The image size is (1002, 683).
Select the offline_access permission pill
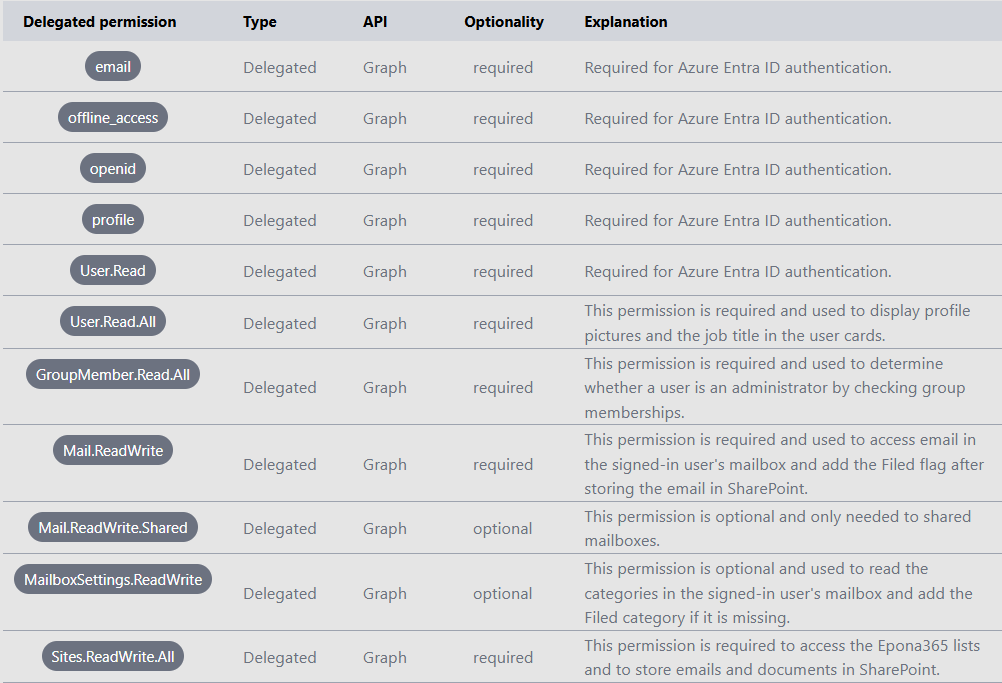coord(113,118)
